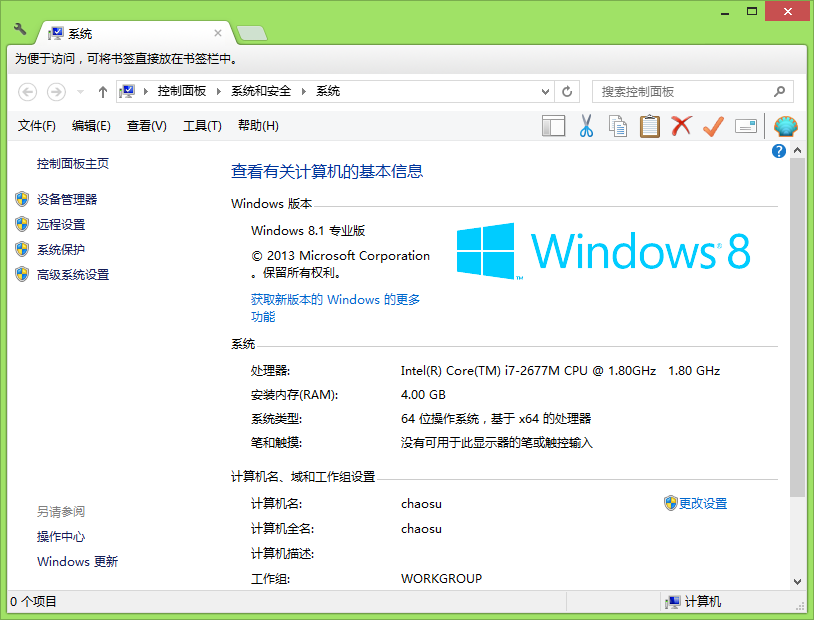Click the processor value Intel(R) Core(TM) i7-2677M
The image size is (814, 620).
[x=560, y=371]
